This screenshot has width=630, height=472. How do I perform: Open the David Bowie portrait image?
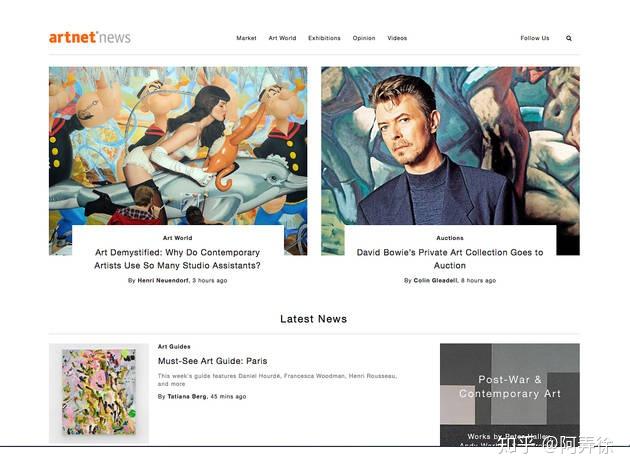pyautogui.click(x=450, y=145)
